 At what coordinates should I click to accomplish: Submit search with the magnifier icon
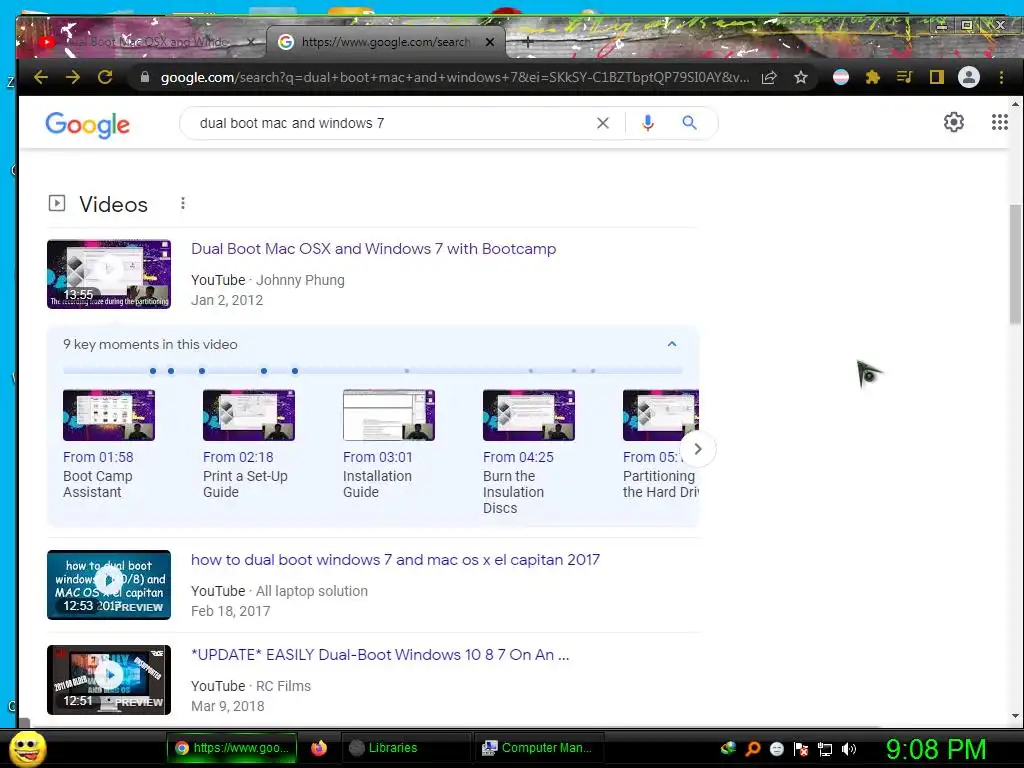[690, 123]
